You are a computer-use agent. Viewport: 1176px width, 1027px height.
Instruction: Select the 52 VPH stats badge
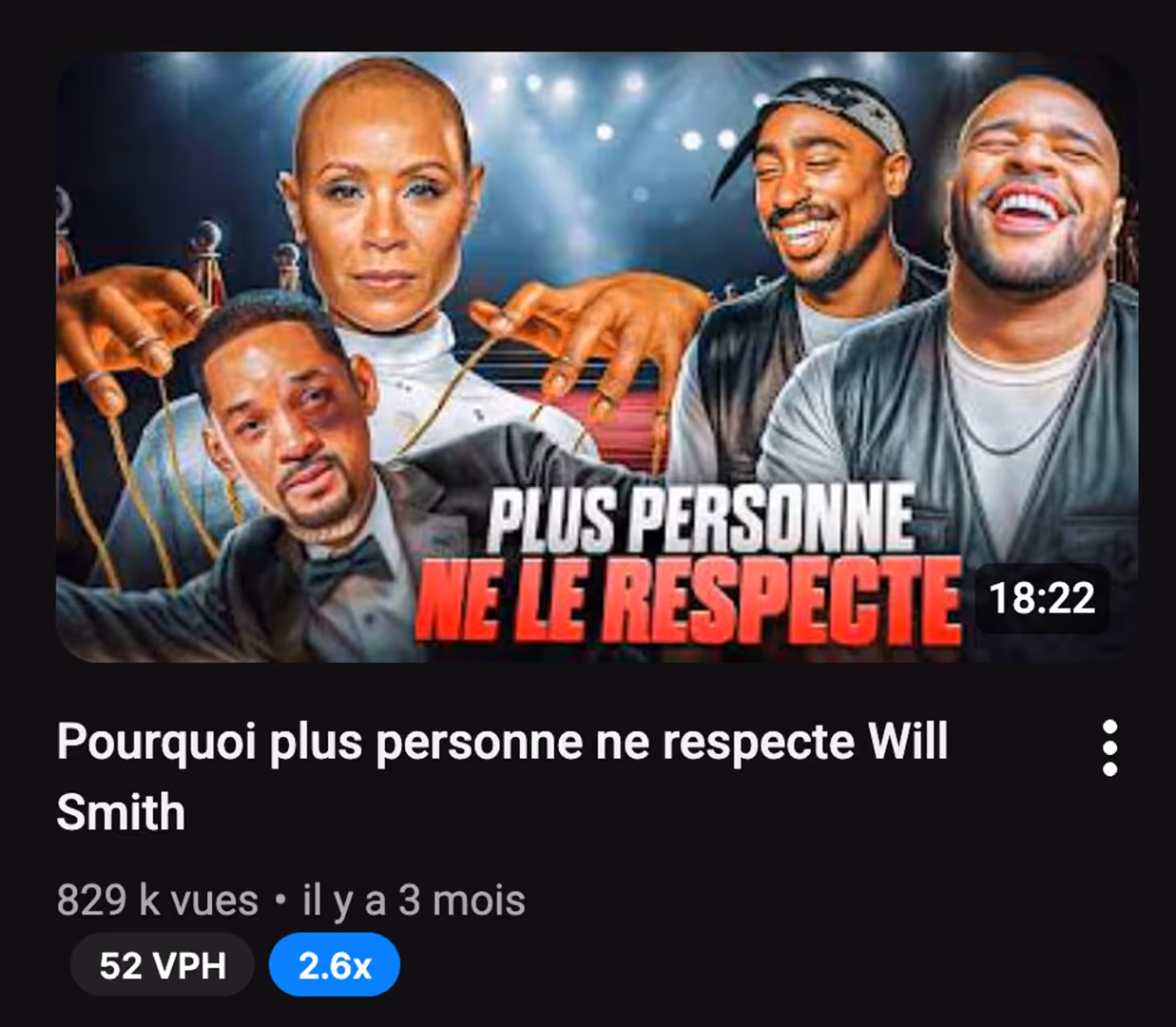click(163, 965)
